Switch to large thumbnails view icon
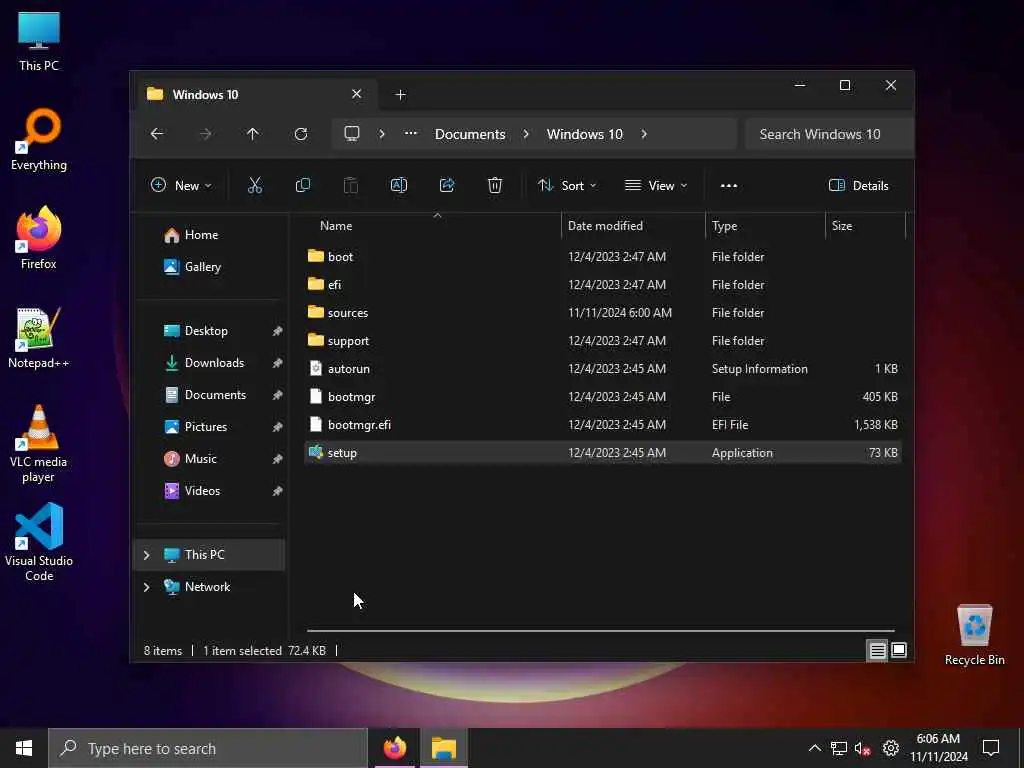Viewport: 1024px width, 768px height. [899, 650]
